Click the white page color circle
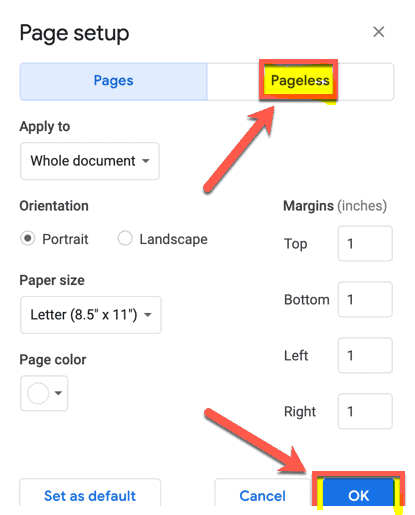Viewport: 415px width, 515px height. click(38, 393)
